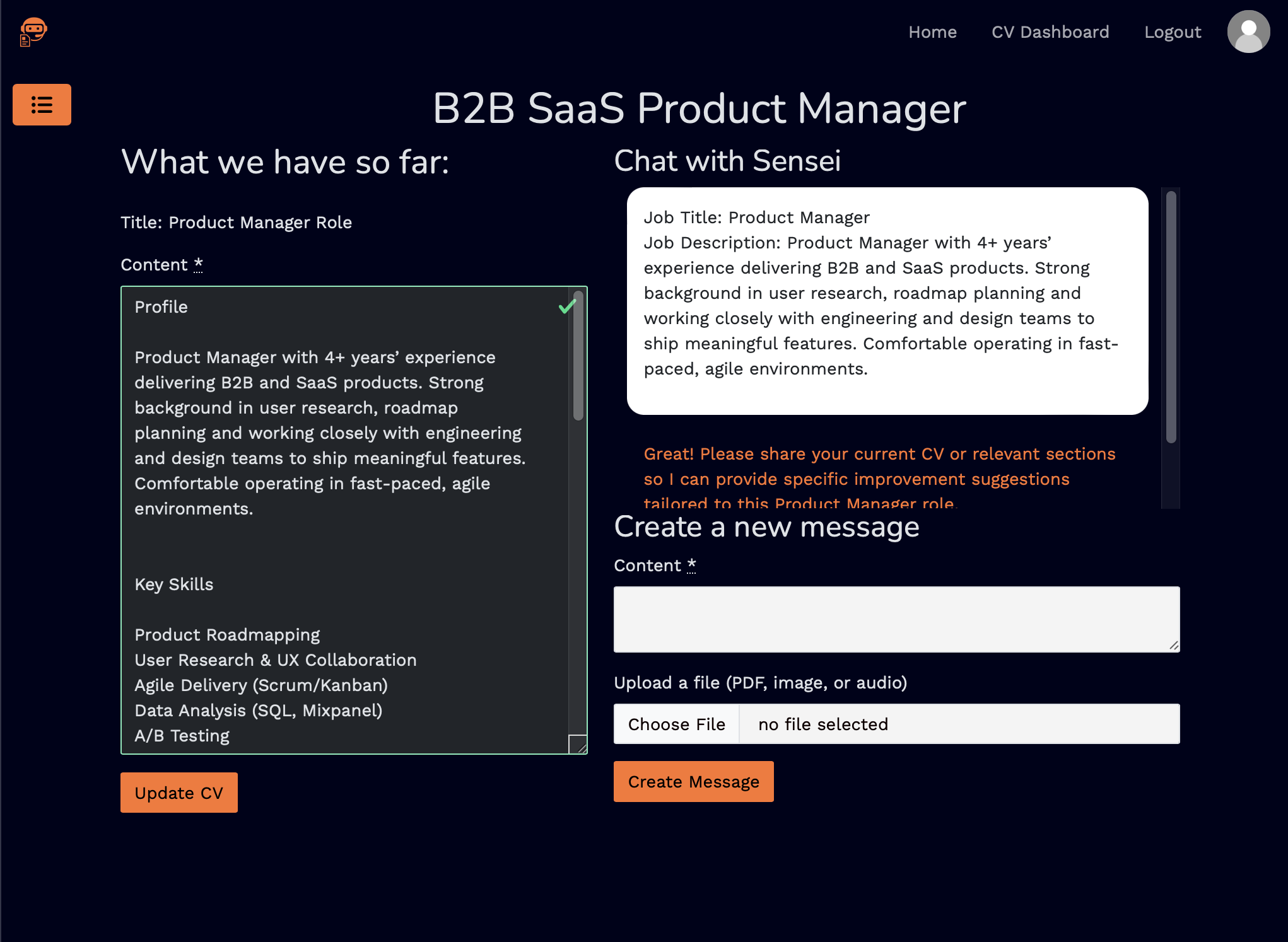Click the green checkmark in CV content box
The height and width of the screenshot is (942, 1288).
pos(566,307)
